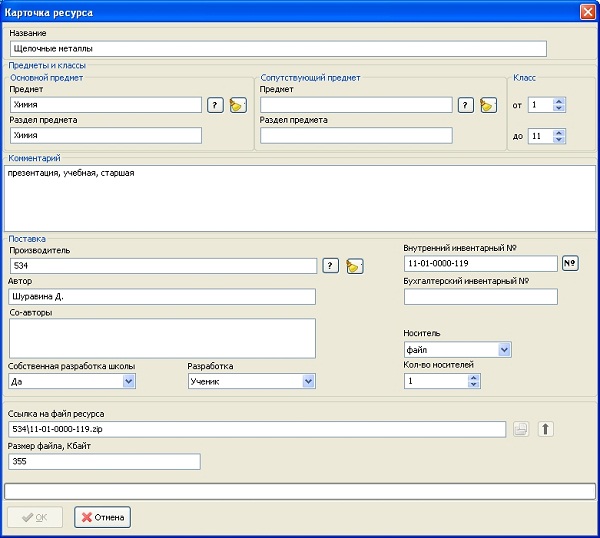Clear the Производитель field with the broom icon
The width and height of the screenshot is (600, 538).
(355, 265)
